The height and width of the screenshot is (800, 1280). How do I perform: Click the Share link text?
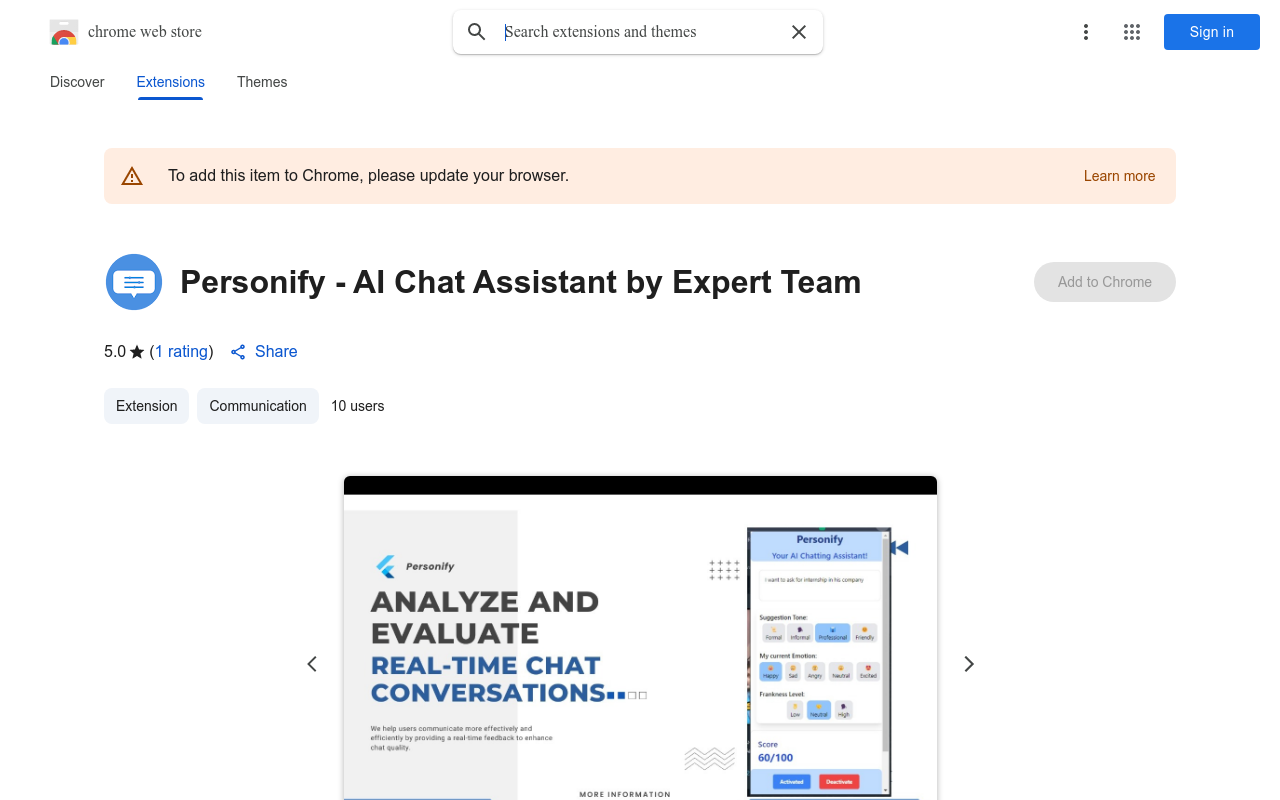(x=276, y=352)
